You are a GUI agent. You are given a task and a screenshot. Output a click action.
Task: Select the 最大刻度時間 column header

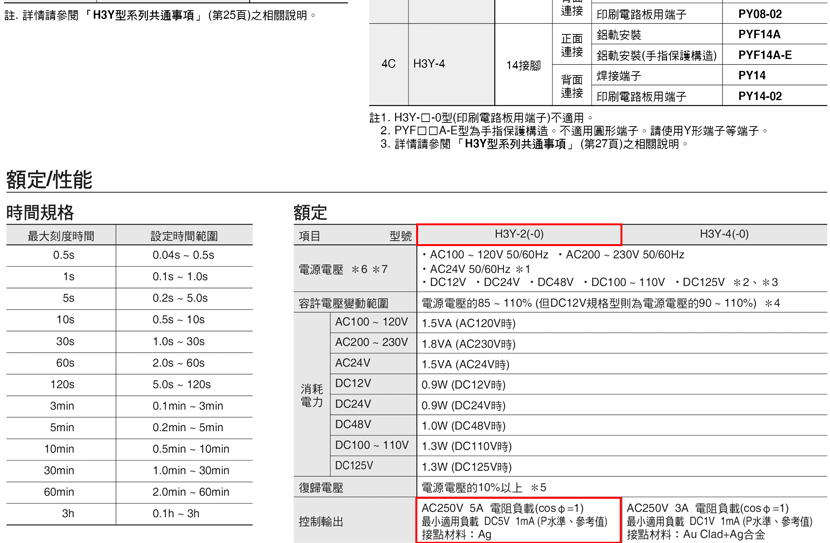(x=61, y=236)
